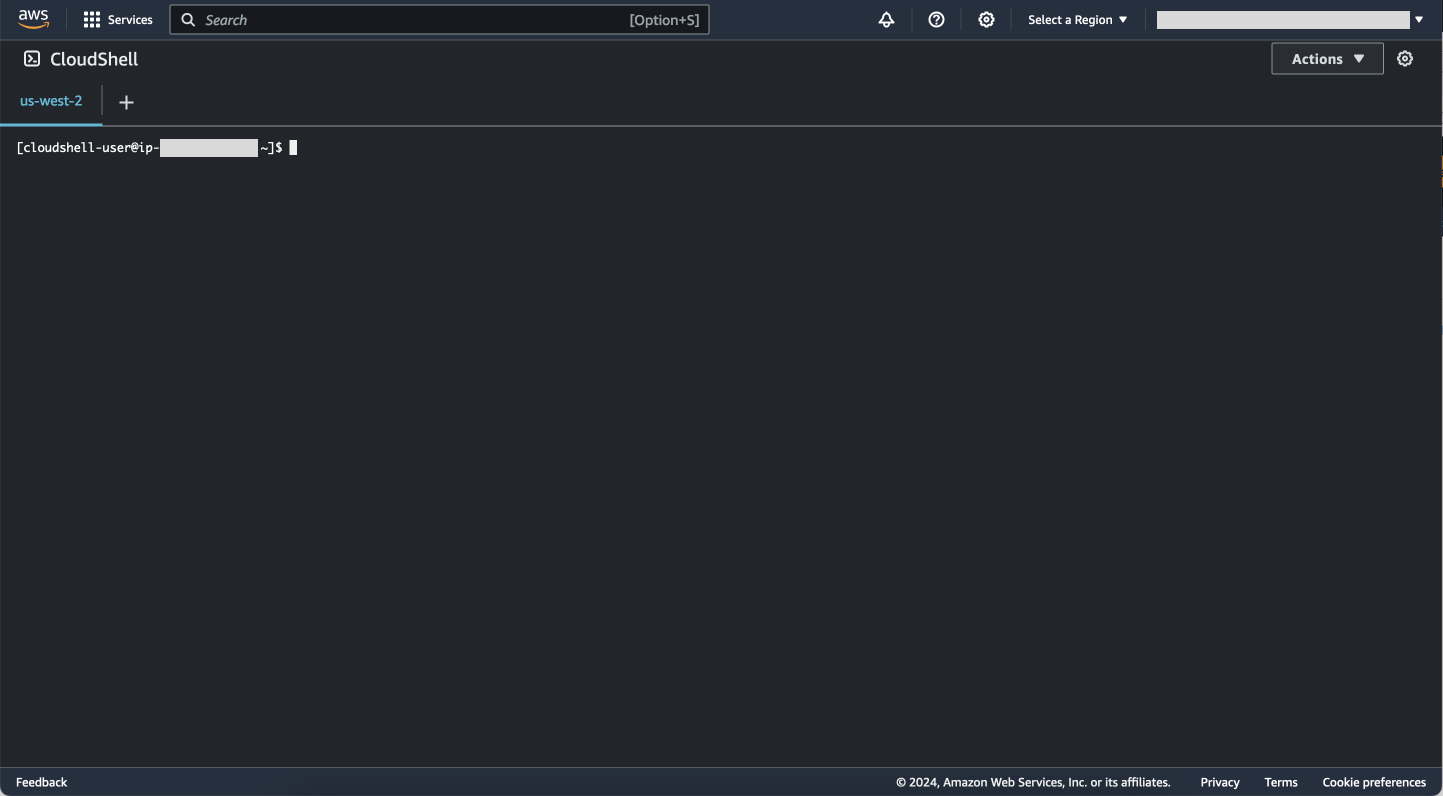The width and height of the screenshot is (1443, 796).
Task: Click the search magnifier icon
Action: tap(188, 20)
